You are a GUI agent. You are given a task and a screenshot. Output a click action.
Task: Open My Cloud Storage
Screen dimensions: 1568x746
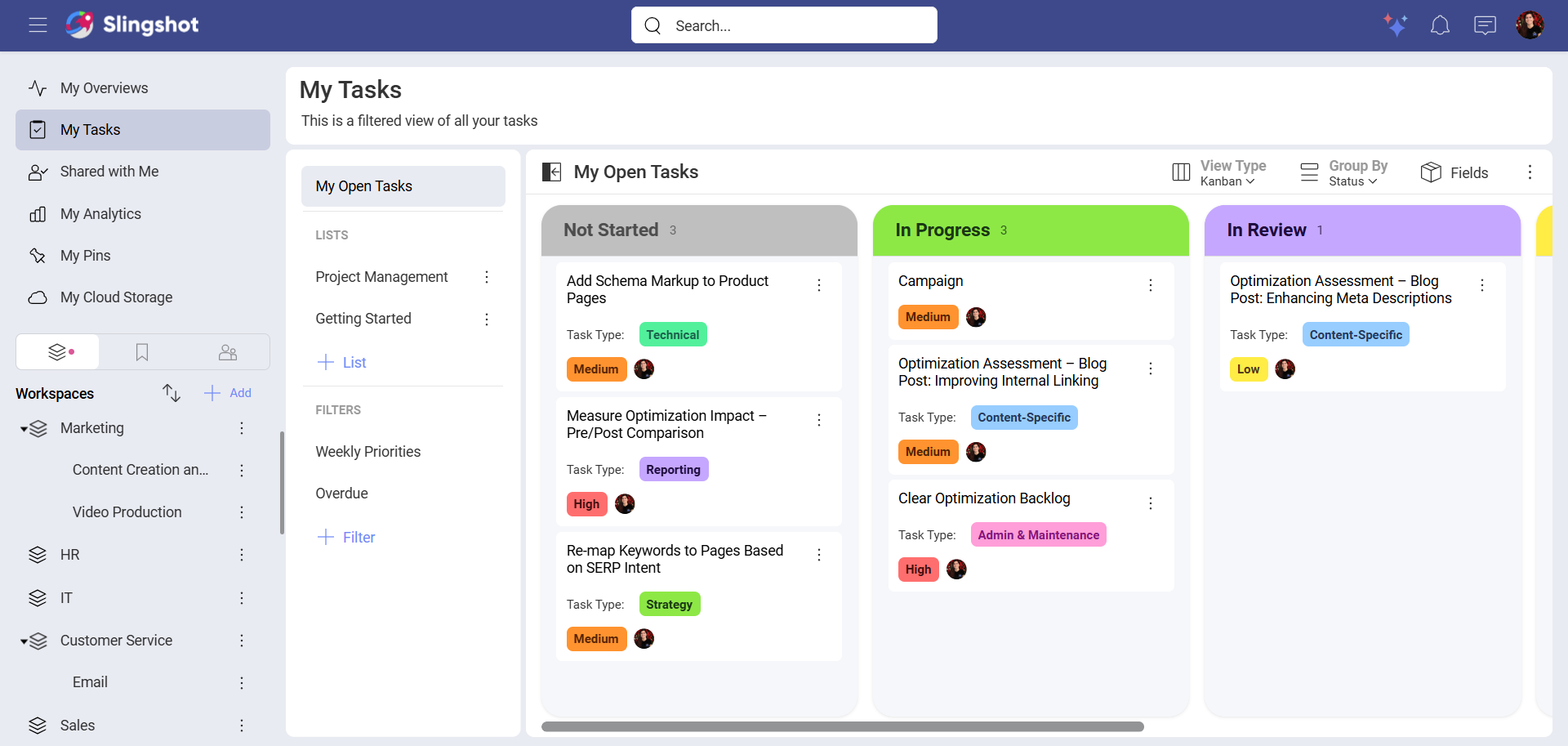pyautogui.click(x=116, y=297)
